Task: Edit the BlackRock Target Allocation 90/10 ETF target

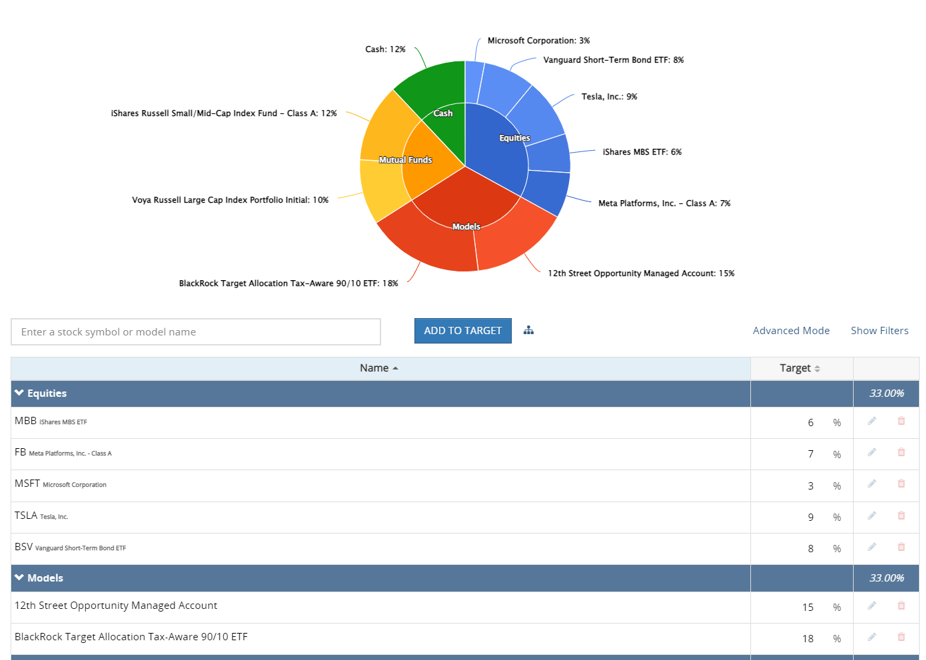Action: pyautogui.click(x=872, y=637)
